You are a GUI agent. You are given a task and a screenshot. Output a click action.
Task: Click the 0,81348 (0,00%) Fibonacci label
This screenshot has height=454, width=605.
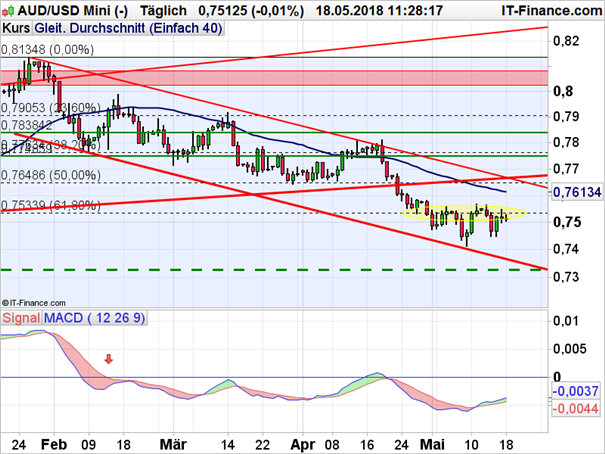[47, 50]
